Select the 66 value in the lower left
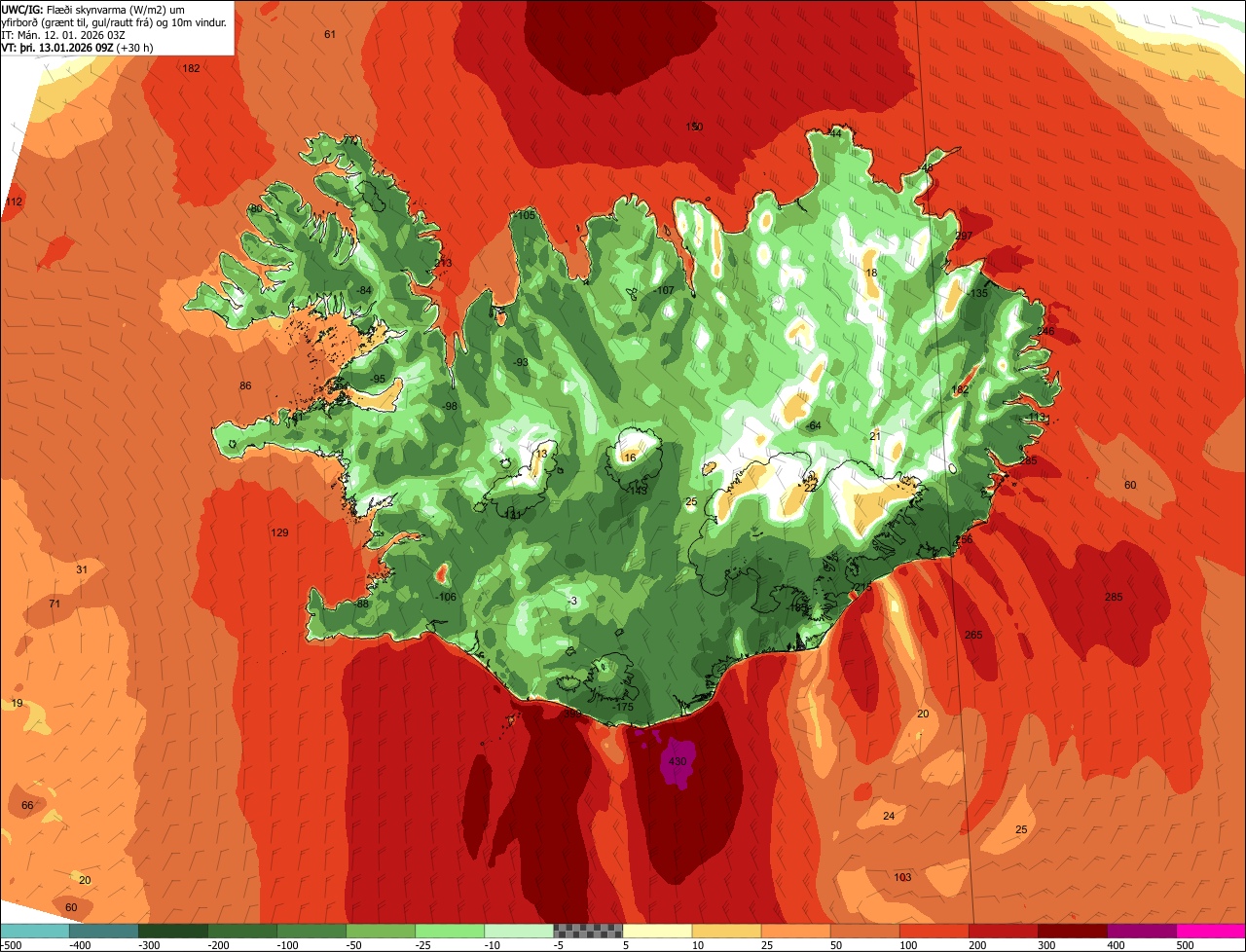Viewport: 1246px width, 952px height. coord(27,805)
